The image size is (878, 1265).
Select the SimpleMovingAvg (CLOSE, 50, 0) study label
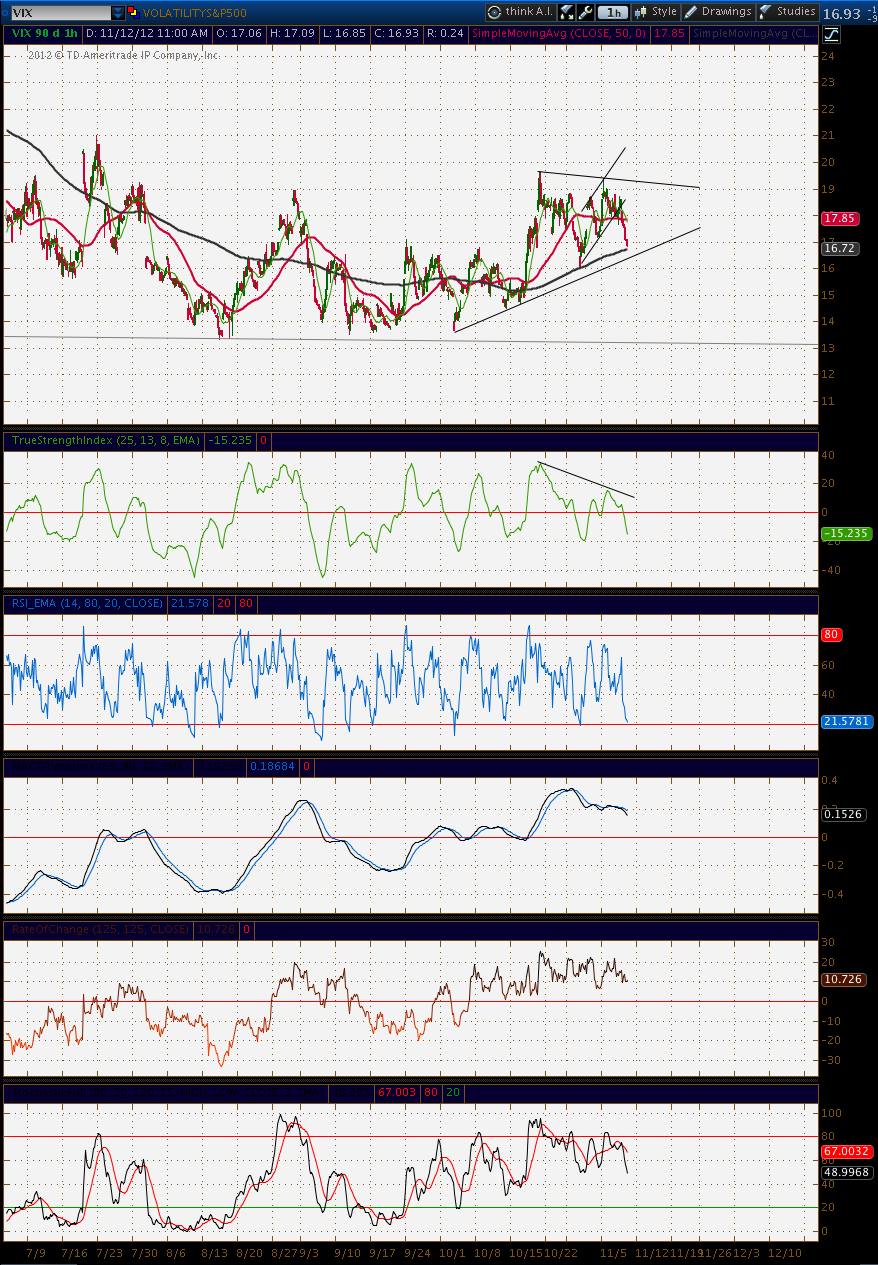[559, 33]
